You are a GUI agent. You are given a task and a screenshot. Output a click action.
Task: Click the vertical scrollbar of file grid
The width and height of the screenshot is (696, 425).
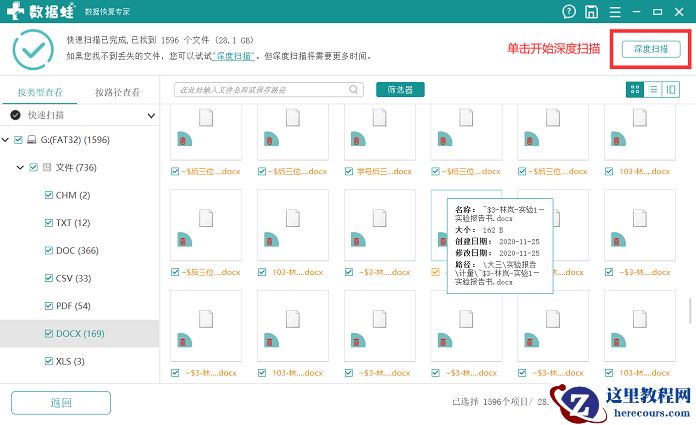pos(690,311)
